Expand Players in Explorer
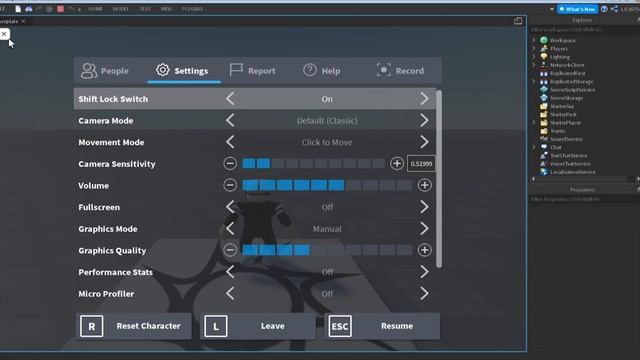The height and width of the screenshot is (360, 640). [534, 48]
